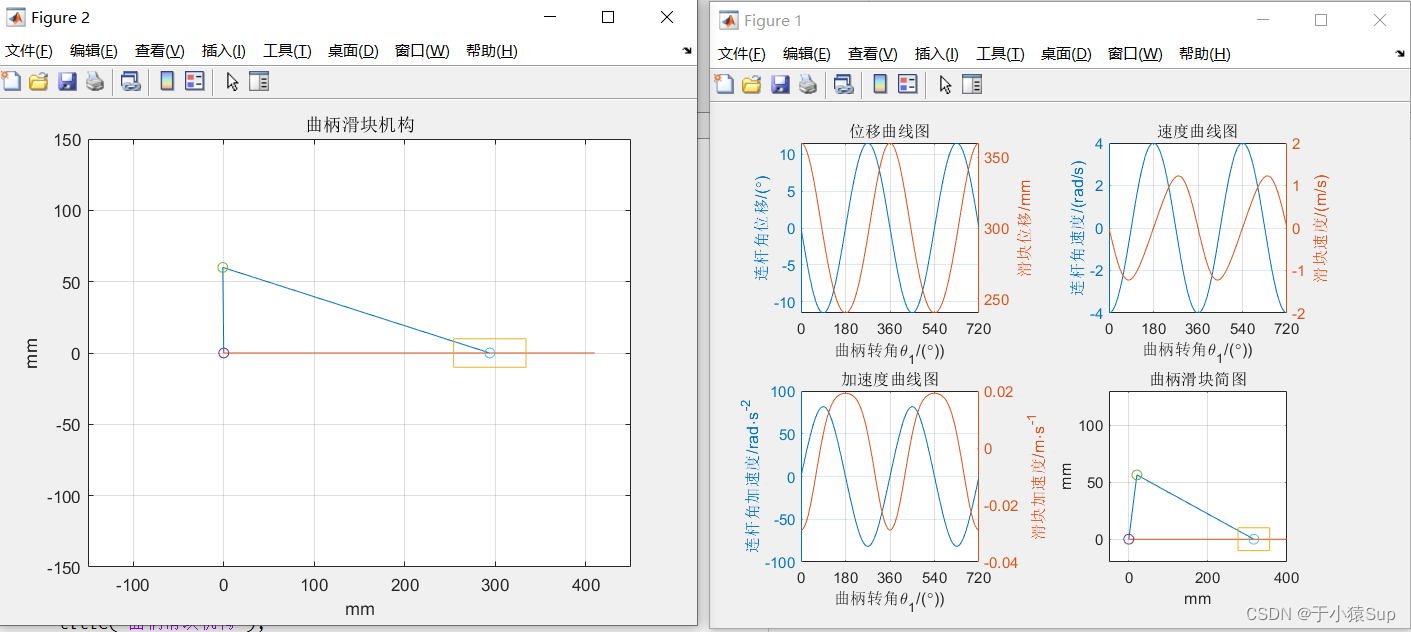The width and height of the screenshot is (1411, 632).
Task: Open 窗口(W) menu in Figure 2
Action: pos(422,51)
